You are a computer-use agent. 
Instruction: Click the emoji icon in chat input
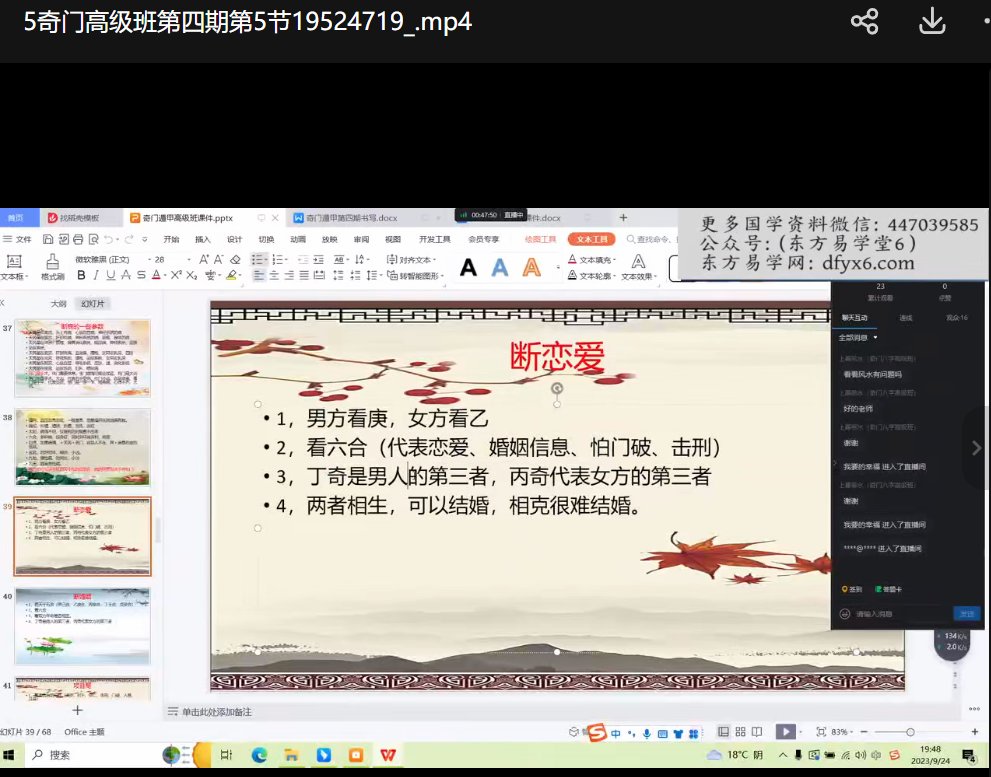845,614
